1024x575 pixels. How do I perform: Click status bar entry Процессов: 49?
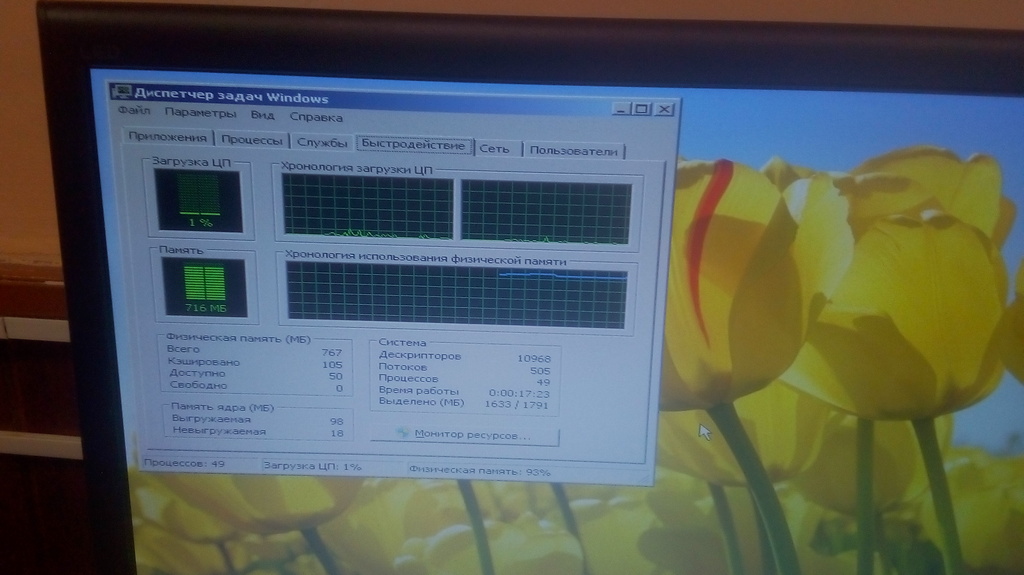(184, 463)
